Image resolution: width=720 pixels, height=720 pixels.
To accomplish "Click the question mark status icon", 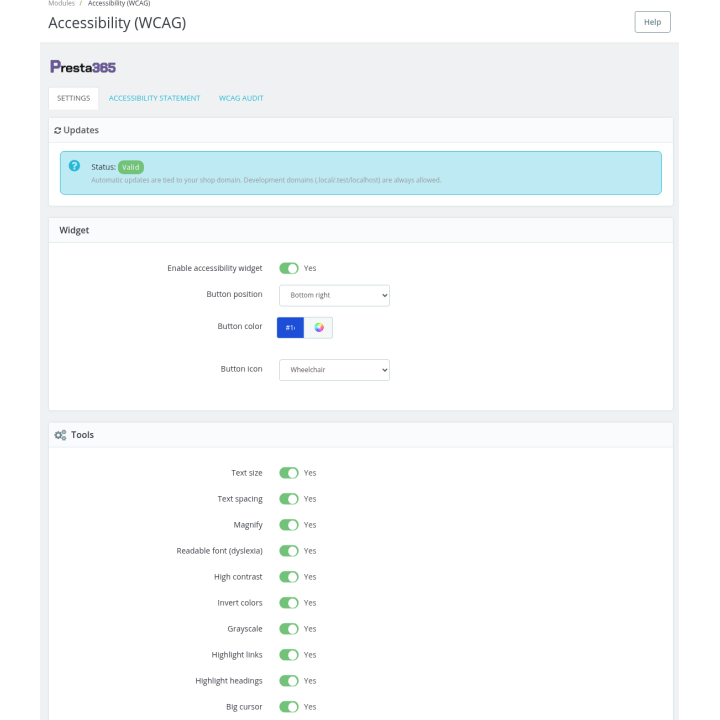I will tap(74, 166).
